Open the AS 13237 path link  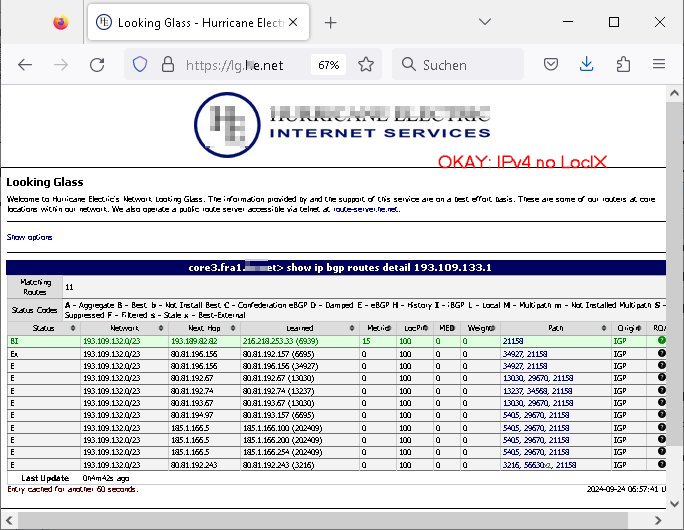513,391
